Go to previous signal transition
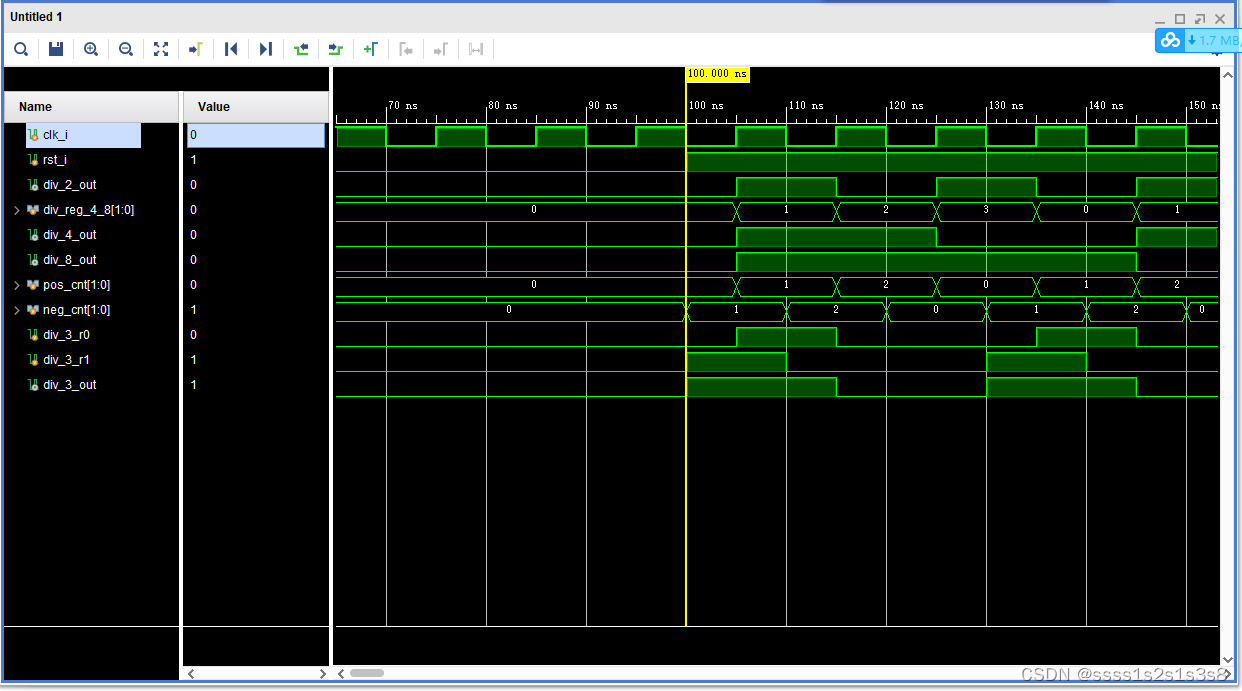Image resolution: width=1242 pixels, height=691 pixels. 301,49
